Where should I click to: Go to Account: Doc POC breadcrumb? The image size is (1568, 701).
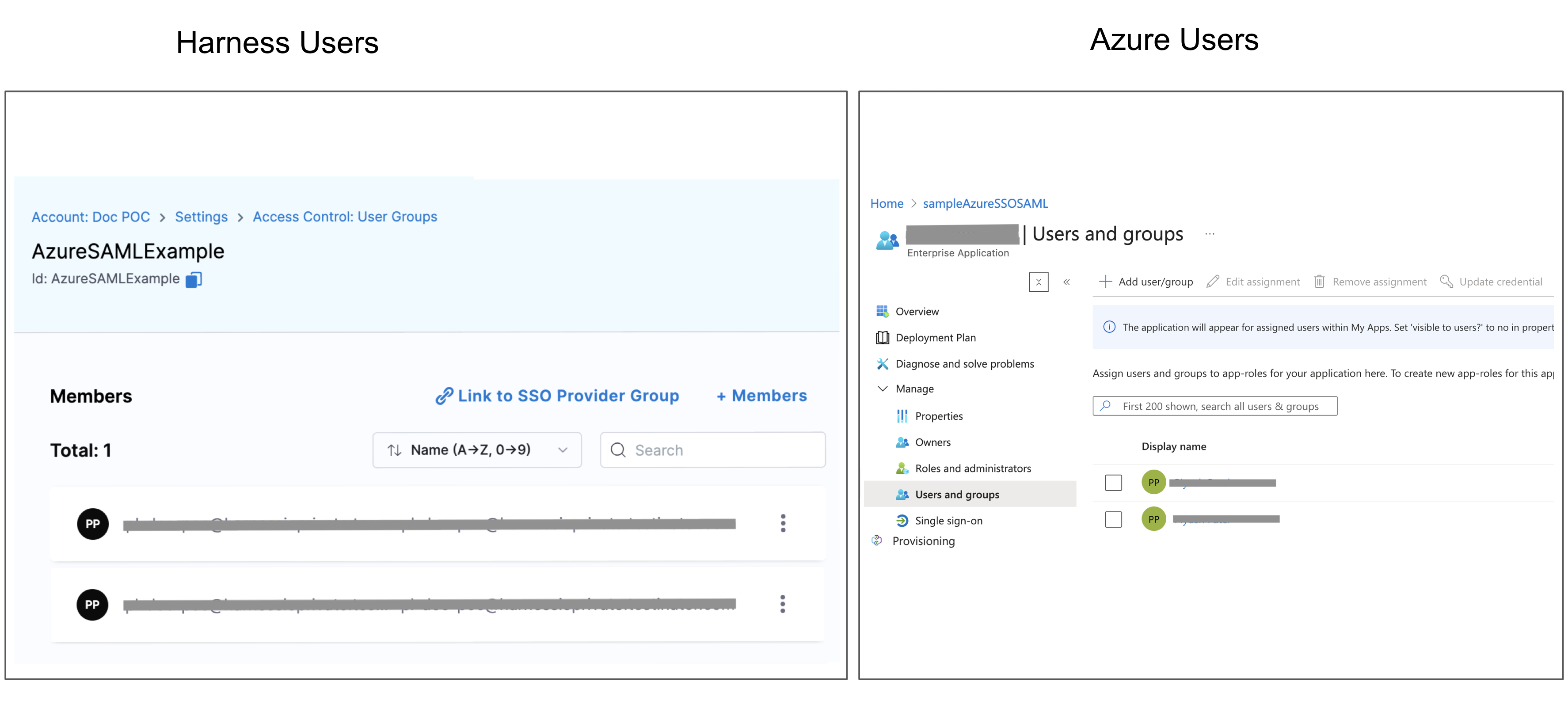pyautogui.click(x=91, y=217)
